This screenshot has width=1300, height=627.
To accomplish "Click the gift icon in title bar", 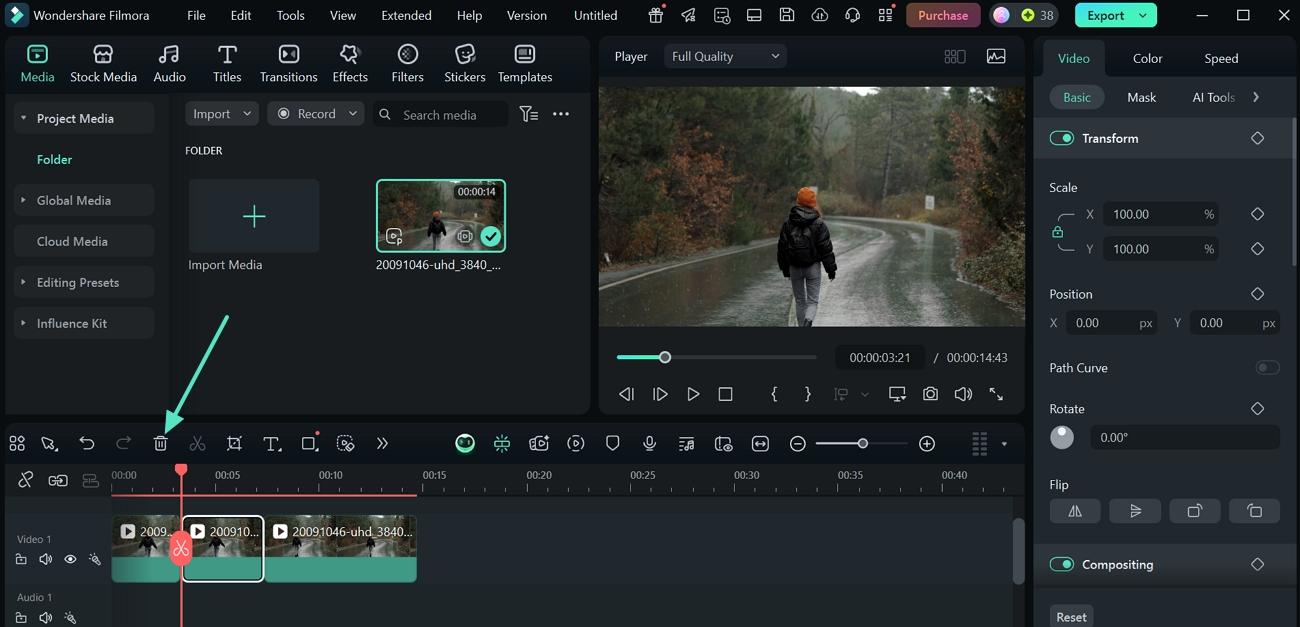I will [x=656, y=15].
